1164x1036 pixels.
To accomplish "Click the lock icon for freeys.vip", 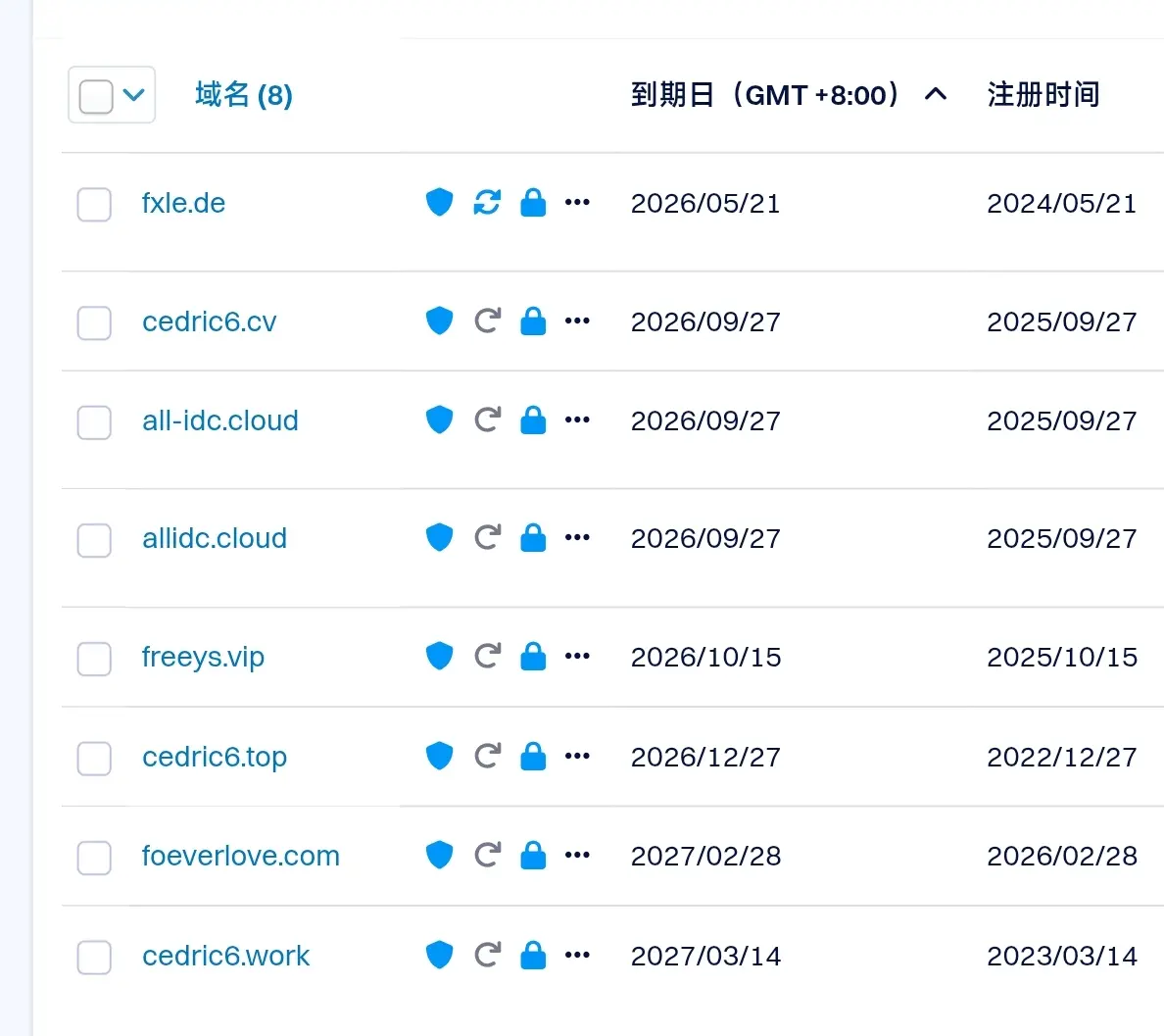I will pos(533,656).
